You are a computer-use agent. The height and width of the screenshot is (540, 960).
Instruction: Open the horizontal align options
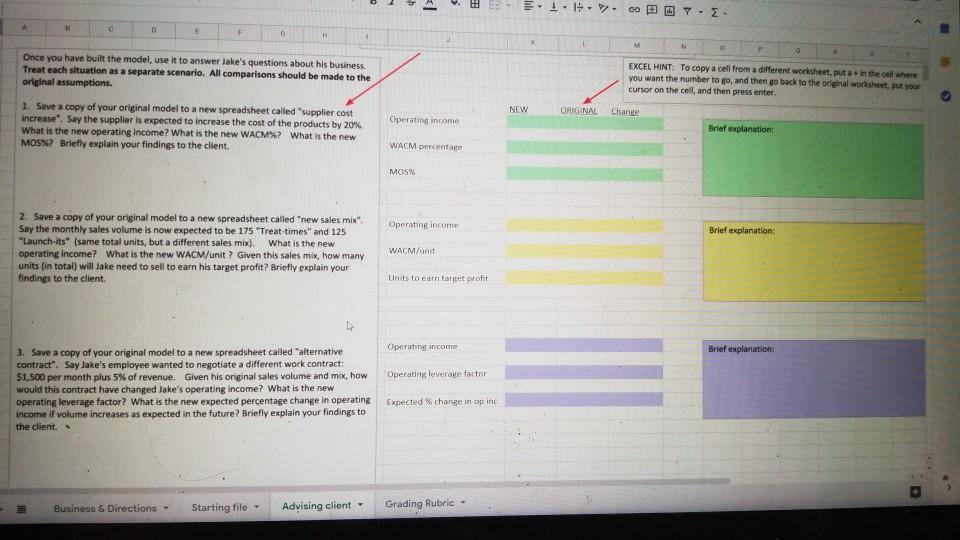531,6
